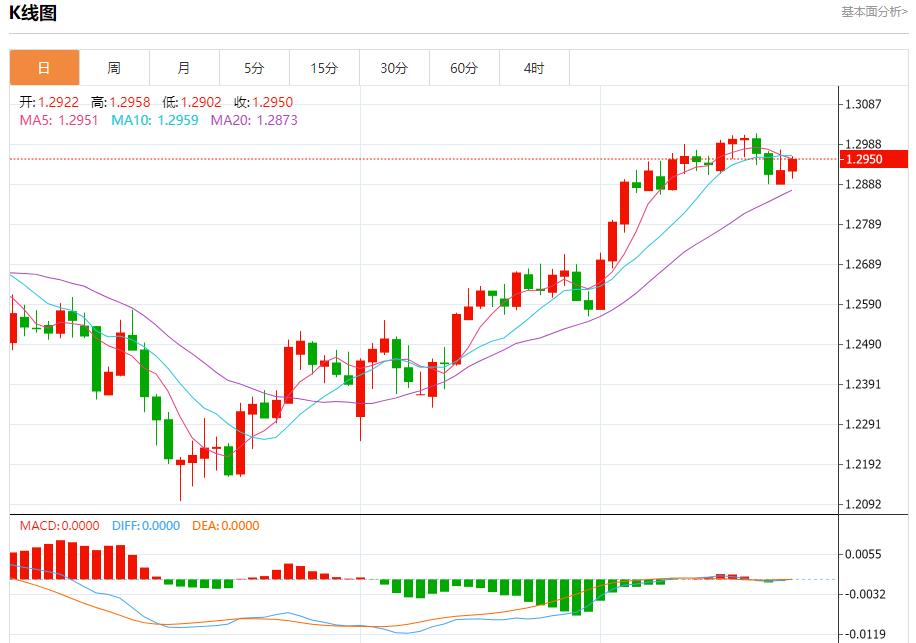Click the 1.2590 price axis label
Viewport: 916px width, 643px height.
863,304
